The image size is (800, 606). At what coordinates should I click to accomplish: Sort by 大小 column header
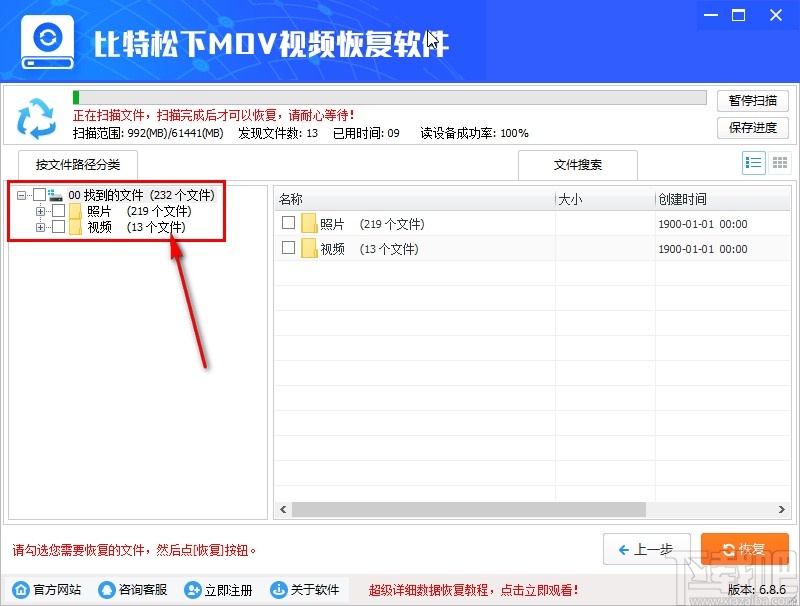(605, 199)
